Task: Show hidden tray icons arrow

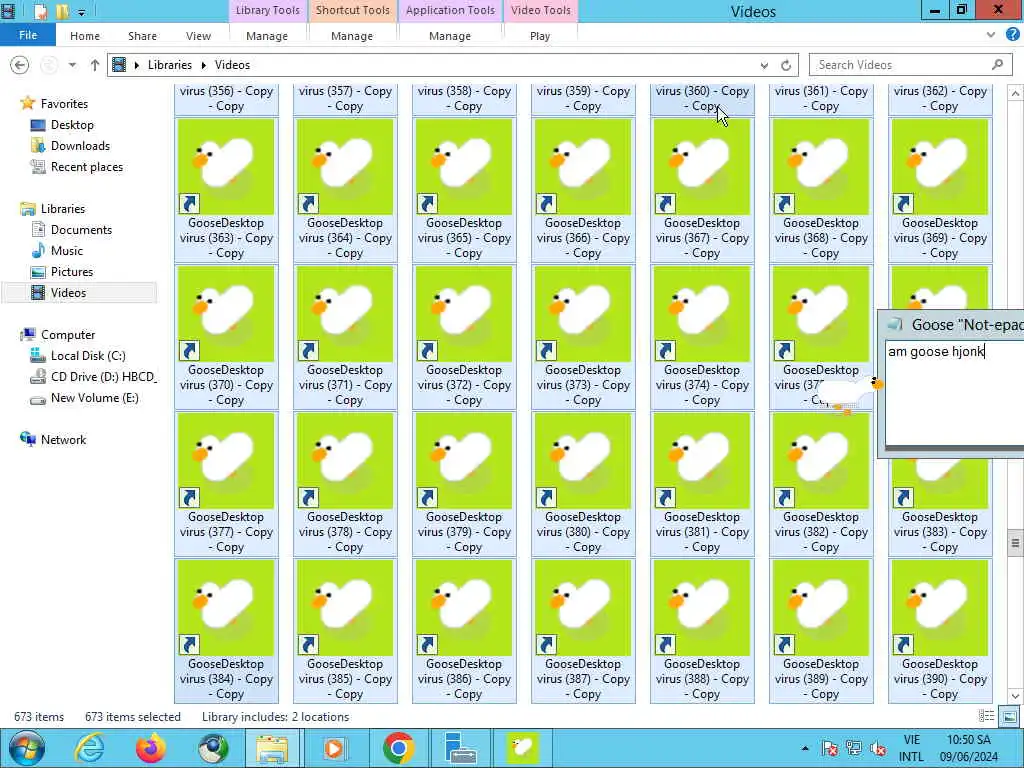Action: point(805,748)
